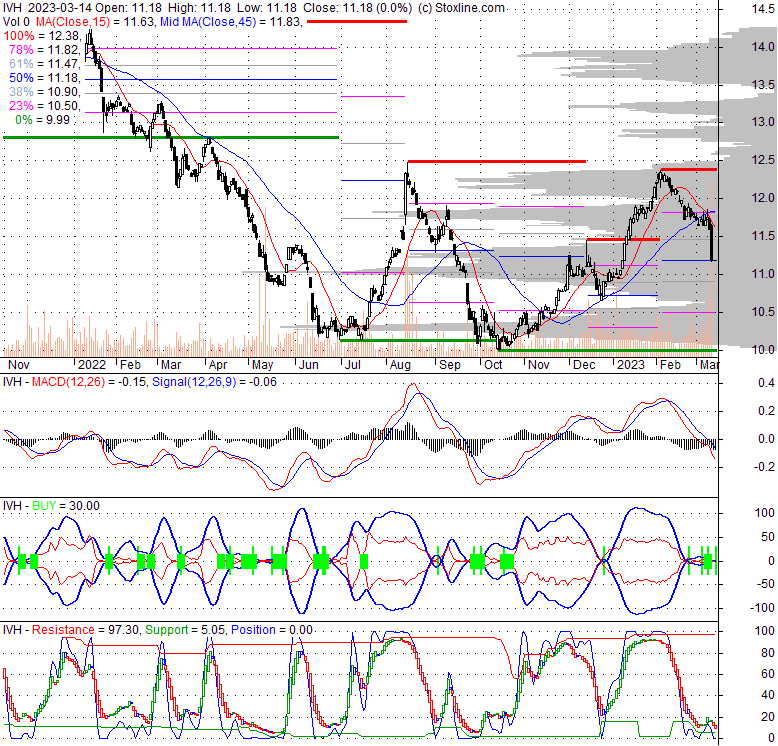
Task: Click the '78% = 11.82' Fibonacci label
Action: 44,50
